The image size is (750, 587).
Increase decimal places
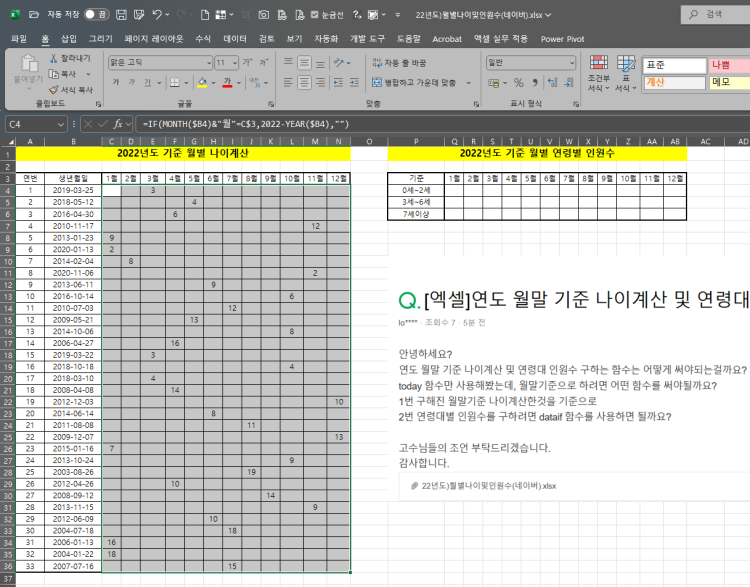click(x=552, y=83)
